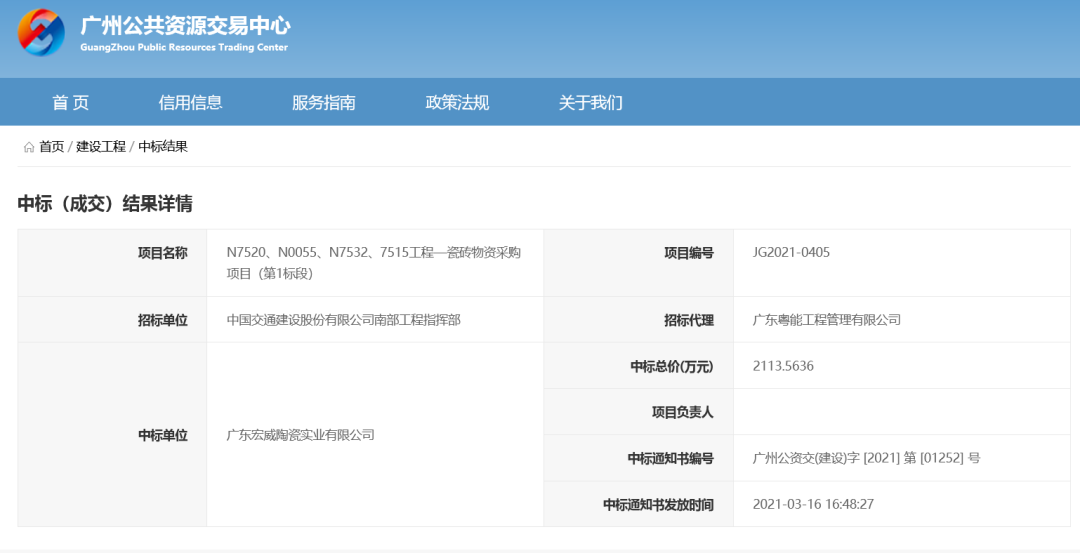Click the 项目编号 label cell
Image resolution: width=1080 pixels, height=553 pixels.
coord(638,263)
